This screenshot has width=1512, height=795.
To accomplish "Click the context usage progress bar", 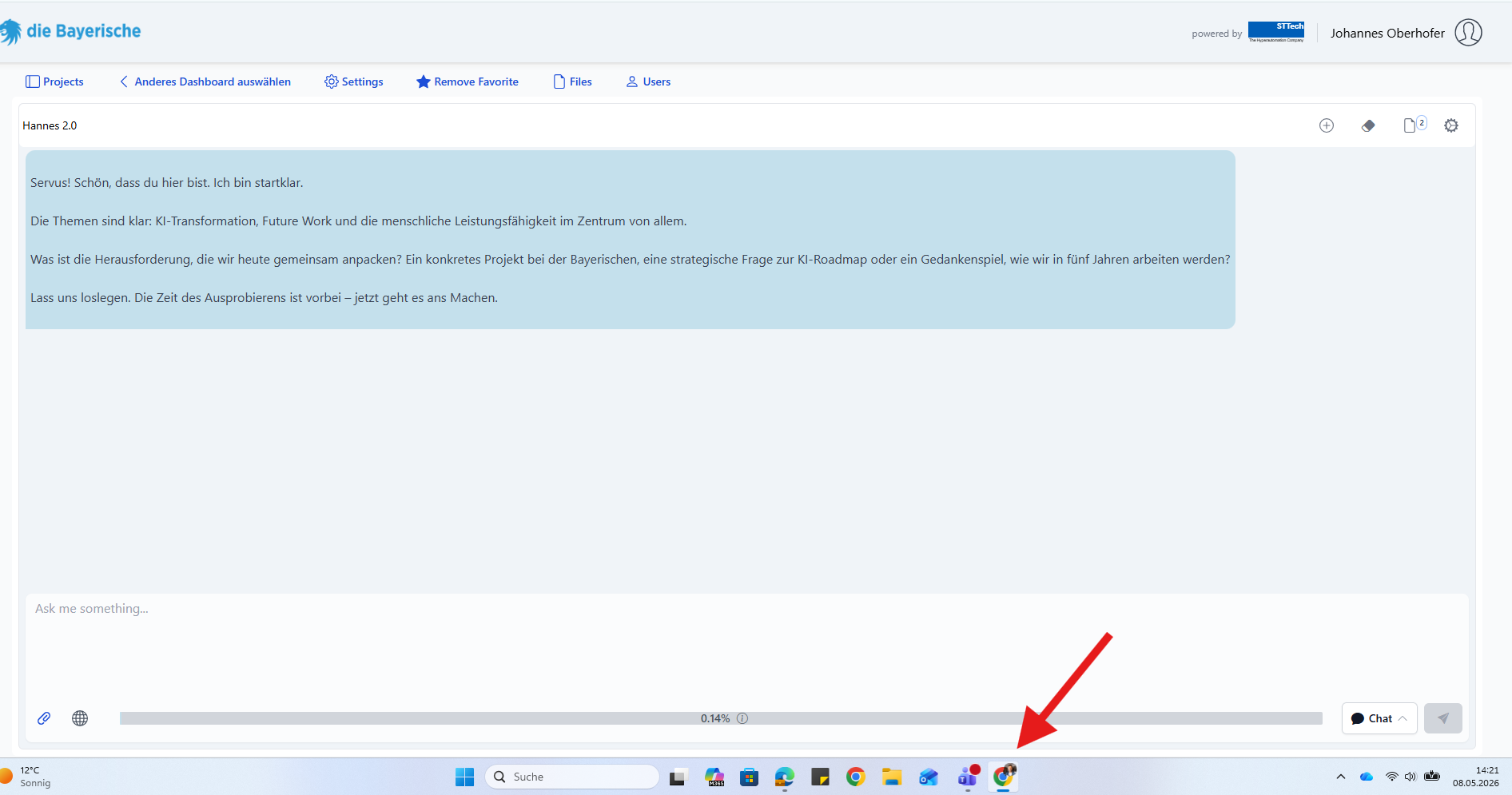I will 721,718.
